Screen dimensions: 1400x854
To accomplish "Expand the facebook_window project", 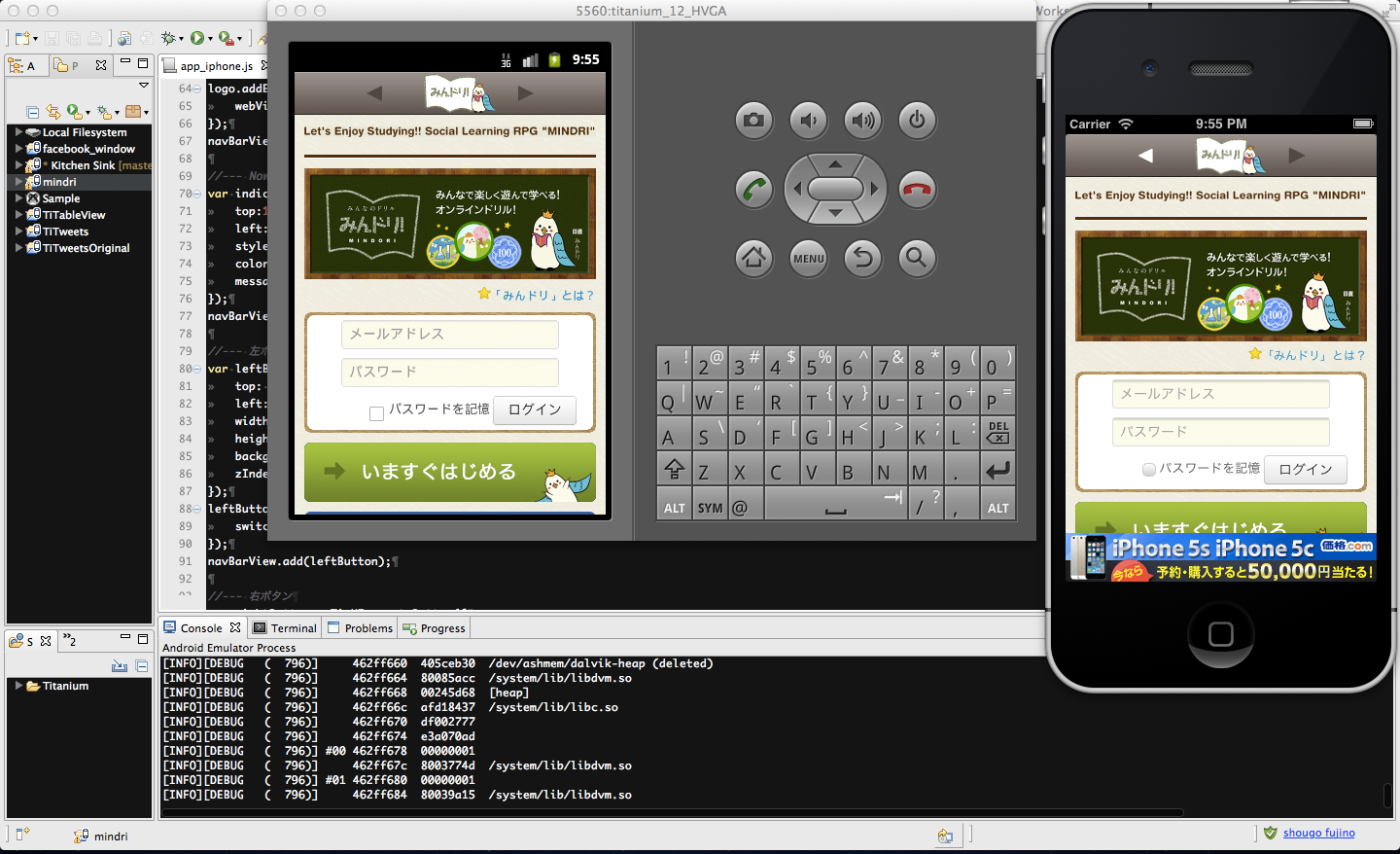I will [x=18, y=149].
